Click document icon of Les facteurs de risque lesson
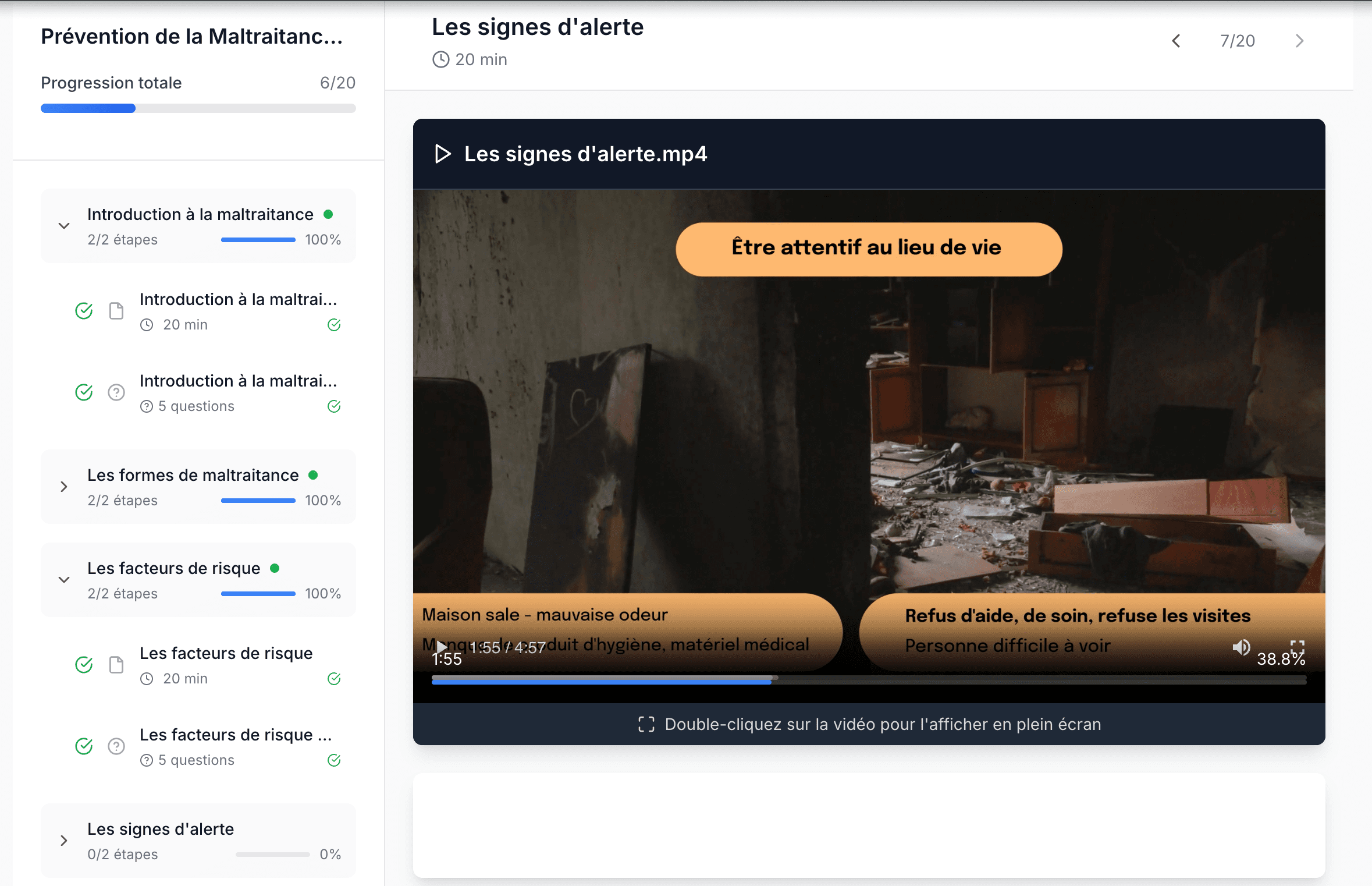The image size is (1372, 886). (x=116, y=665)
